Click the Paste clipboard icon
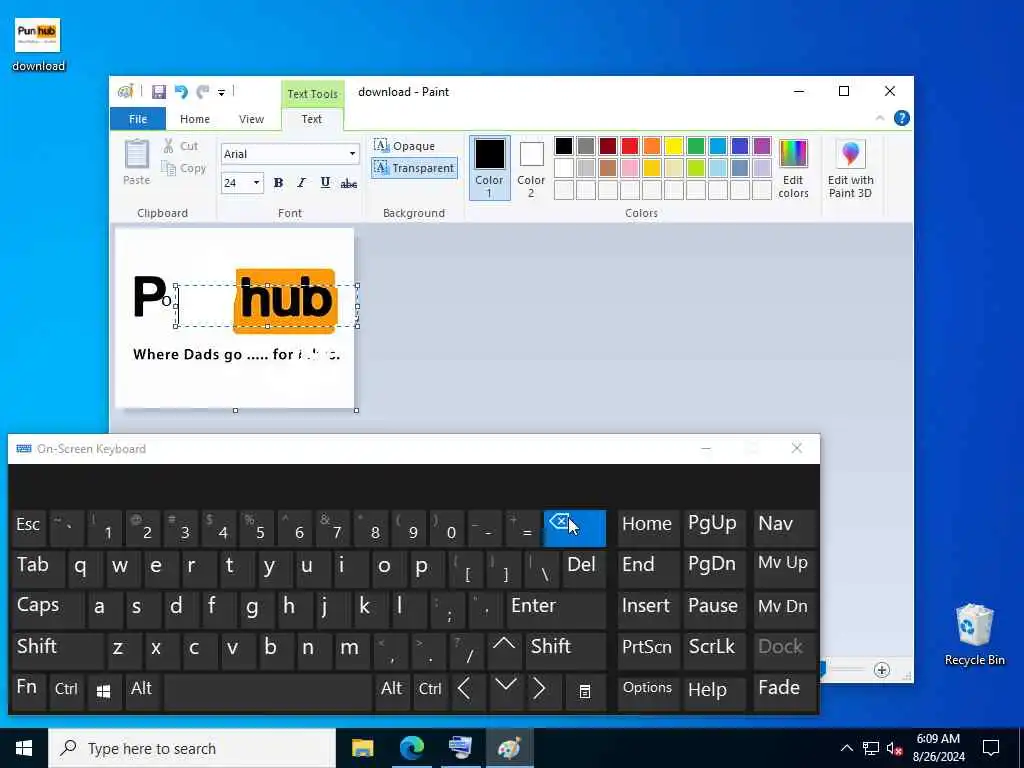This screenshot has width=1024, height=768. coord(136,162)
